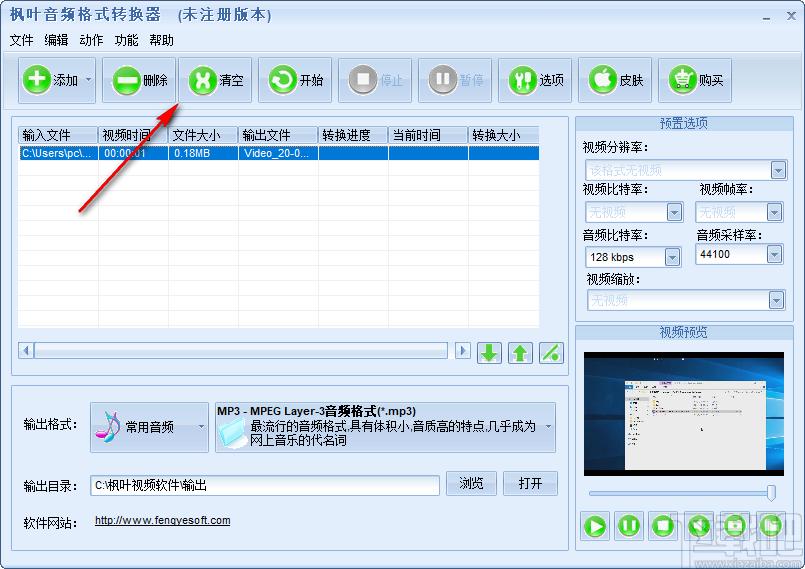Image resolution: width=805 pixels, height=569 pixels.
Task: Open the 编辑 menu
Action: 56,40
